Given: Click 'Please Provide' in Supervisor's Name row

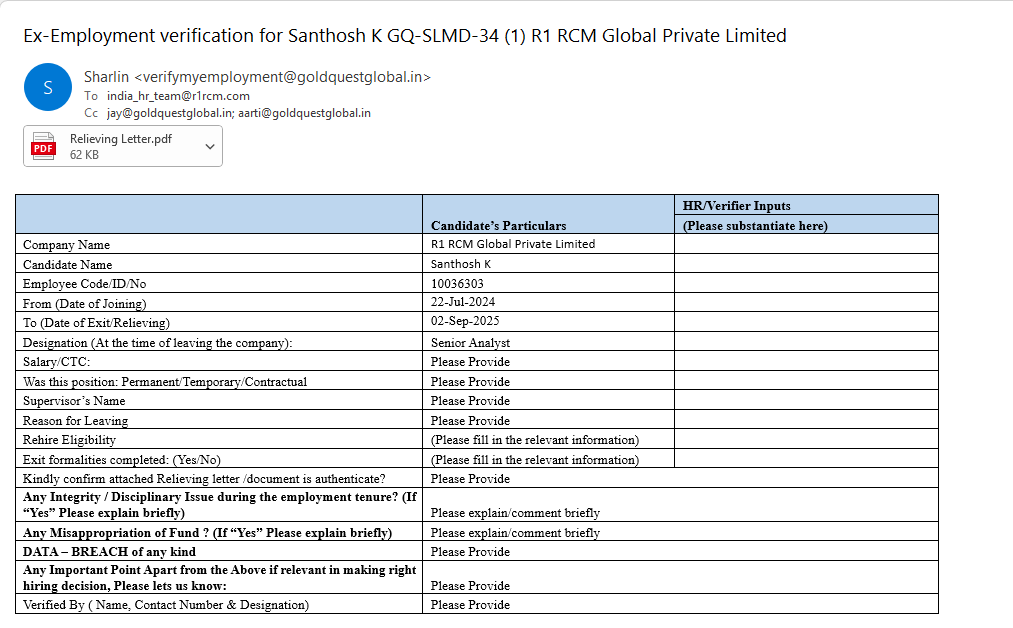Looking at the screenshot, I should 470,401.
